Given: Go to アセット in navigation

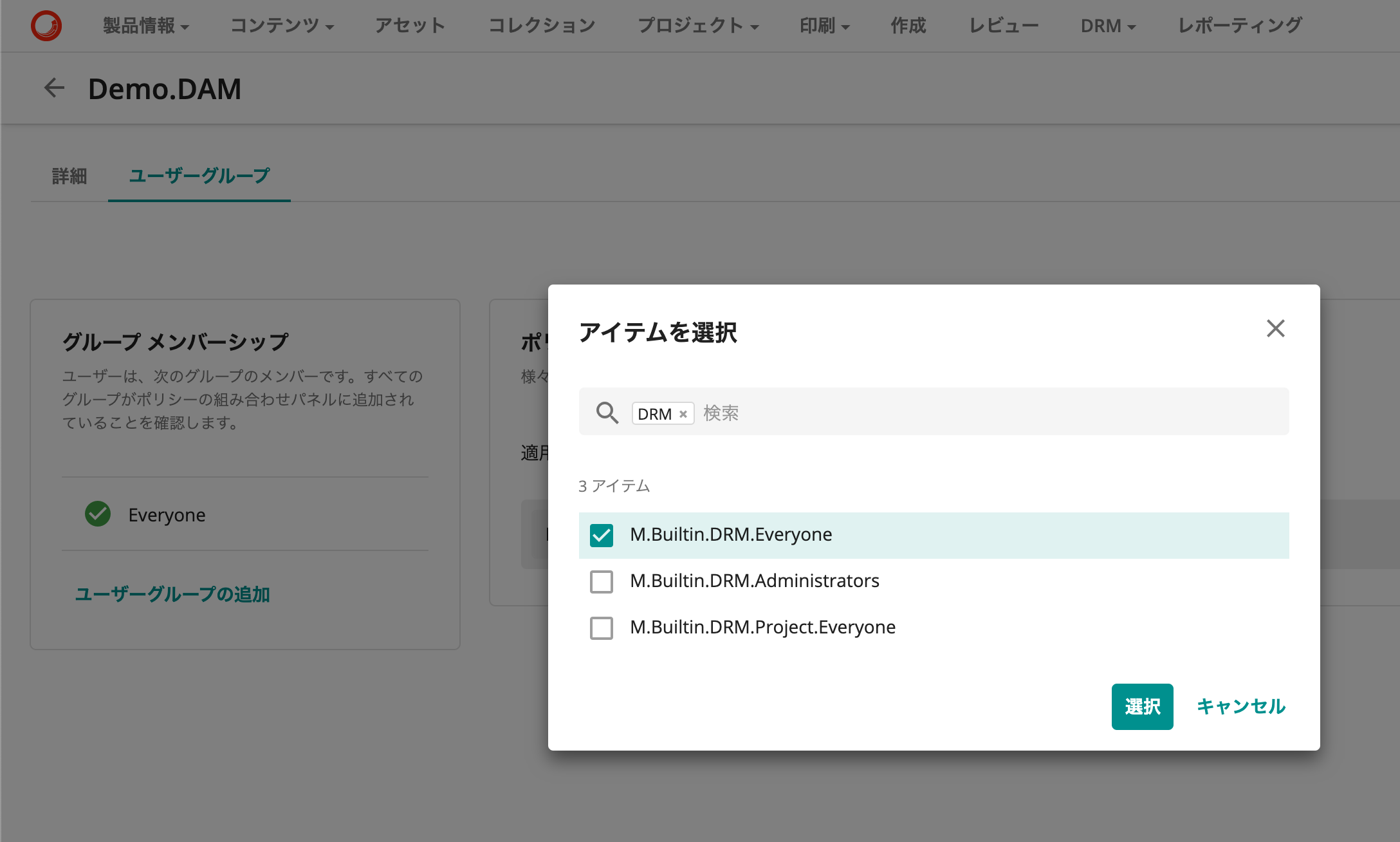Looking at the screenshot, I should 410,26.
